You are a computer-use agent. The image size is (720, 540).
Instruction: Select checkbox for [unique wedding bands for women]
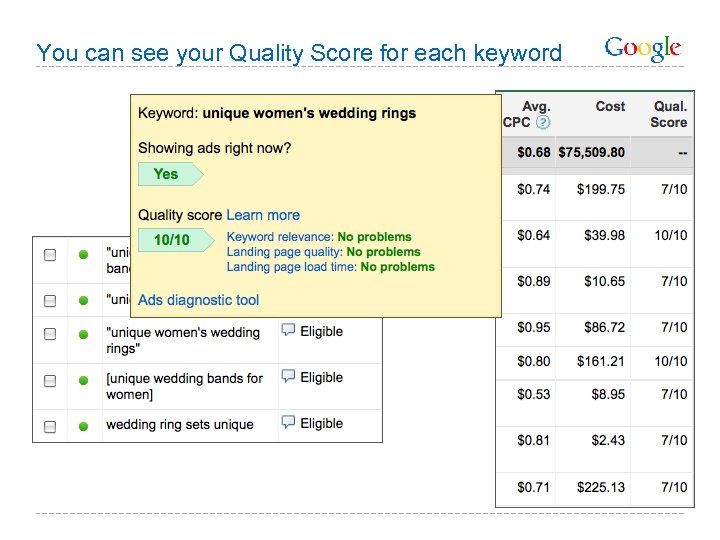[50, 381]
